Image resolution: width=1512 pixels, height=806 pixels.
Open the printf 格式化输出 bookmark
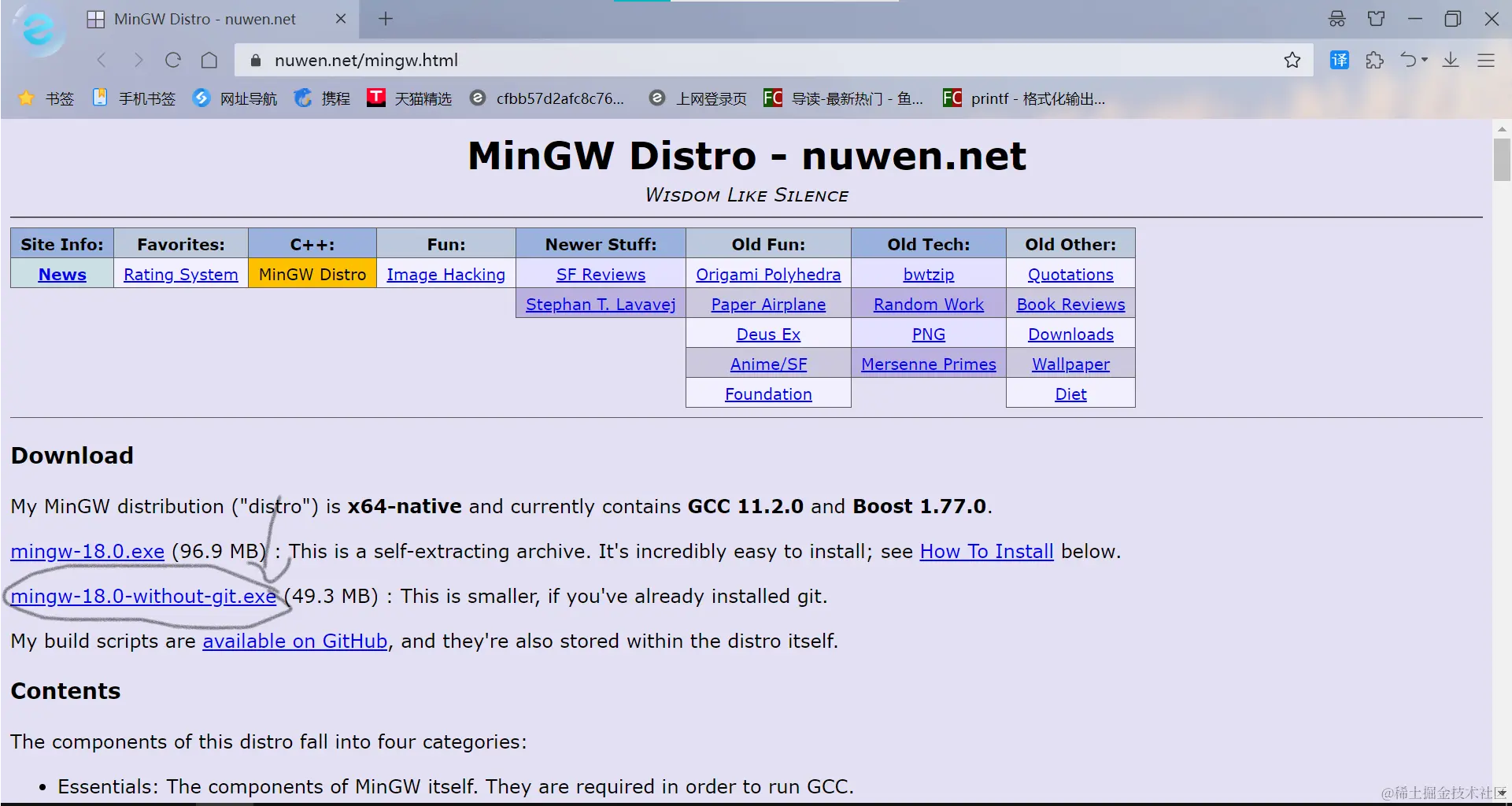pos(1024,98)
